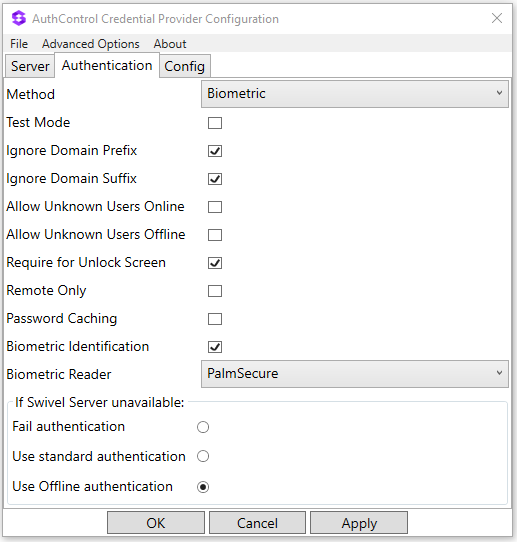Switch to the Config tab
517x542 pixels.
coord(185,66)
